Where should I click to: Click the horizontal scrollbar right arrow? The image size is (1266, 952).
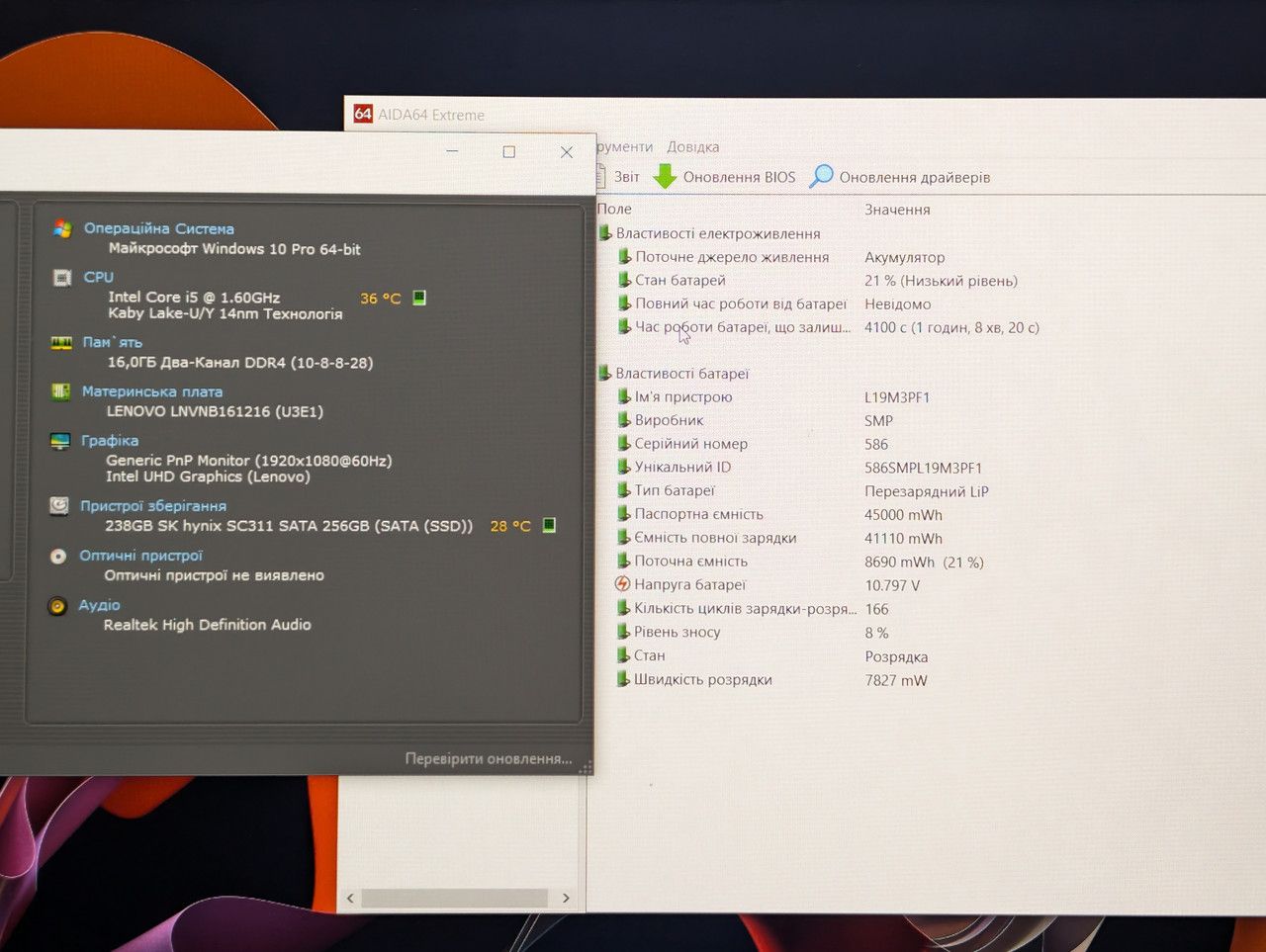tap(566, 898)
